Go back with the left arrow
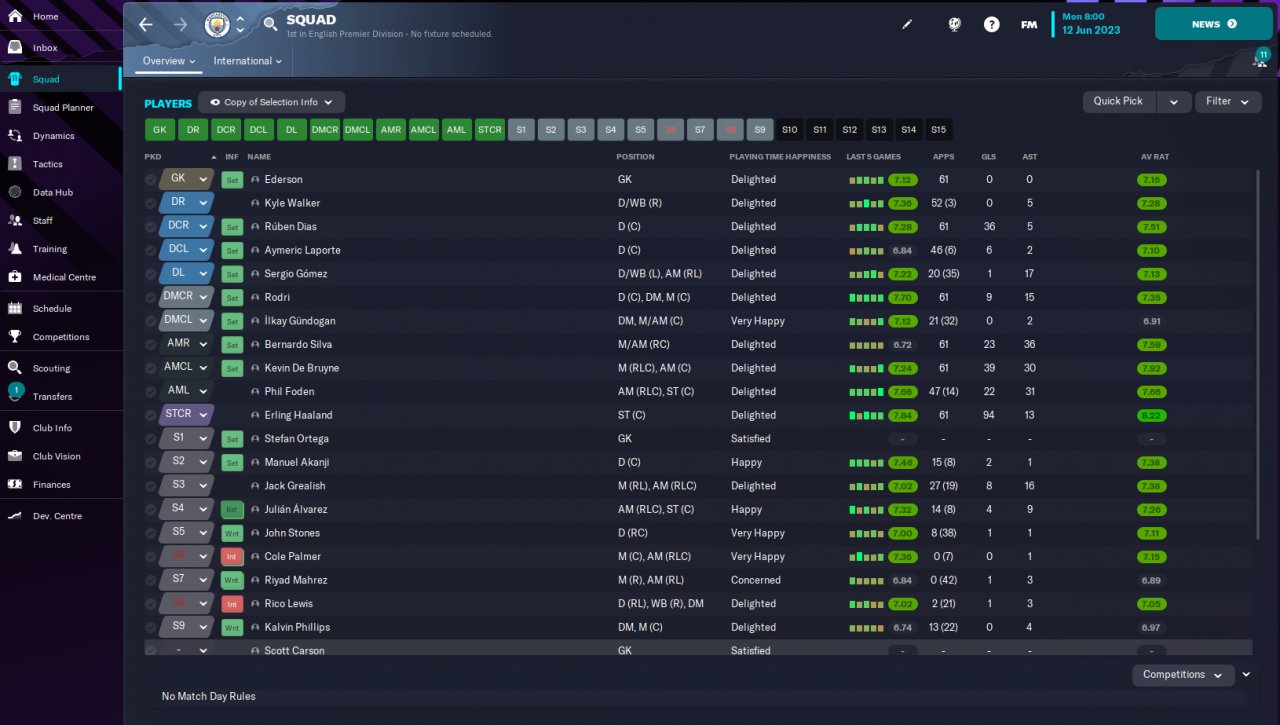This screenshot has width=1280, height=725. pos(146,24)
